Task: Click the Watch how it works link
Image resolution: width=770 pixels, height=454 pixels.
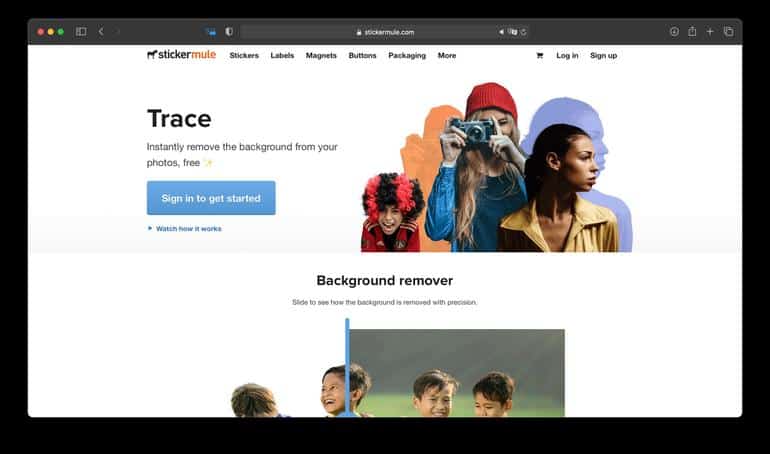Action: 188,229
